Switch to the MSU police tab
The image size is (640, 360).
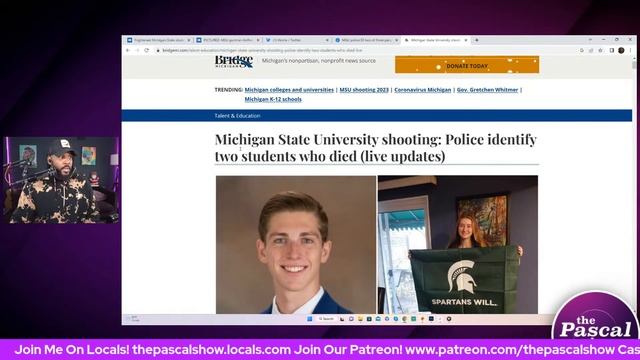tap(366, 40)
